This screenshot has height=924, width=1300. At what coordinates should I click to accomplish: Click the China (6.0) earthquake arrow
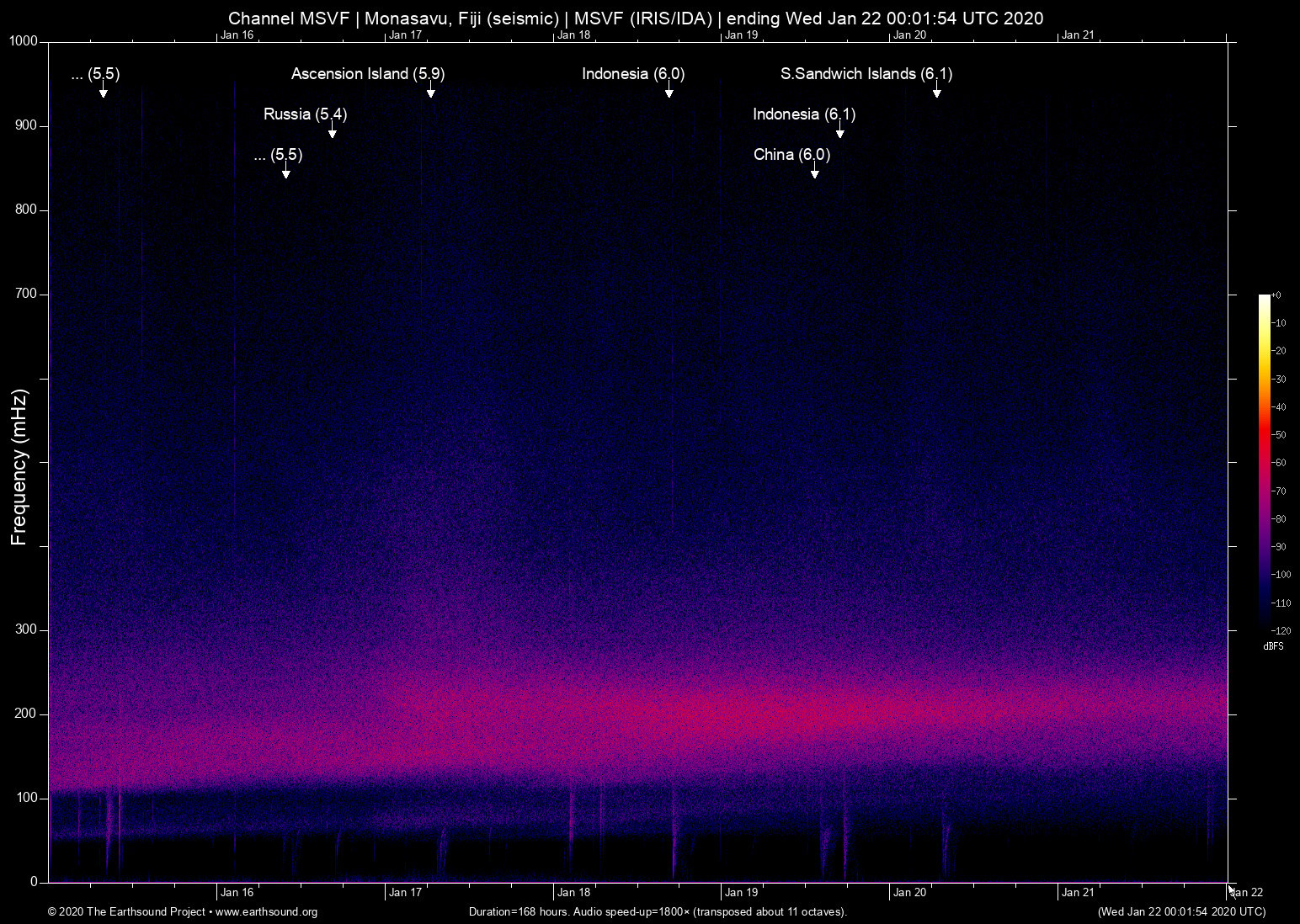coord(813,173)
